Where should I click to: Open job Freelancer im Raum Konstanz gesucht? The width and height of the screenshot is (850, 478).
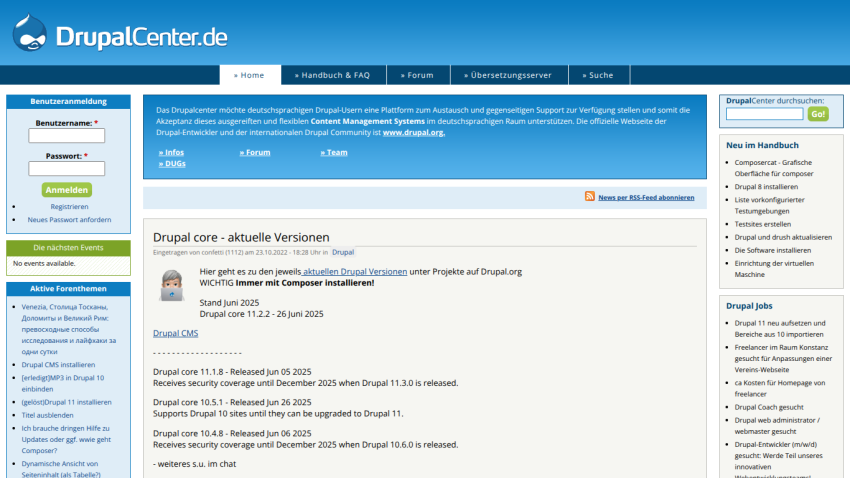783,358
